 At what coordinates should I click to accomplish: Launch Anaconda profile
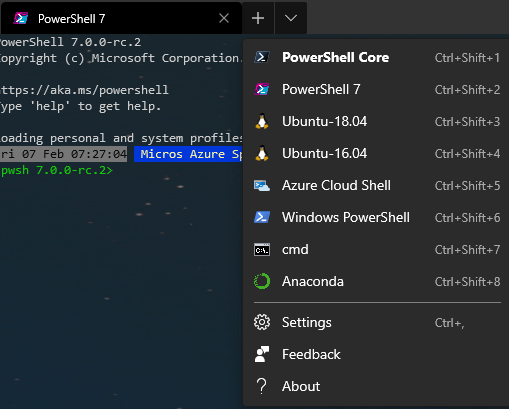[x=377, y=281]
